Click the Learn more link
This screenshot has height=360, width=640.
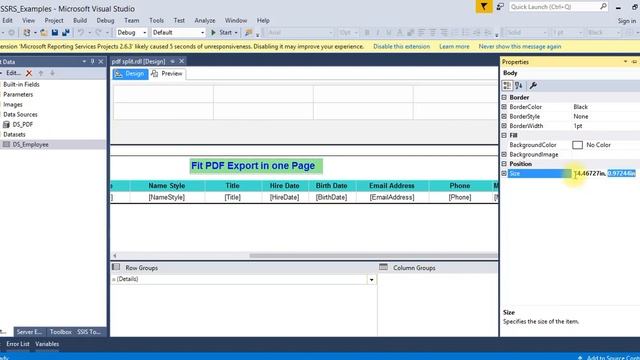(x=454, y=47)
